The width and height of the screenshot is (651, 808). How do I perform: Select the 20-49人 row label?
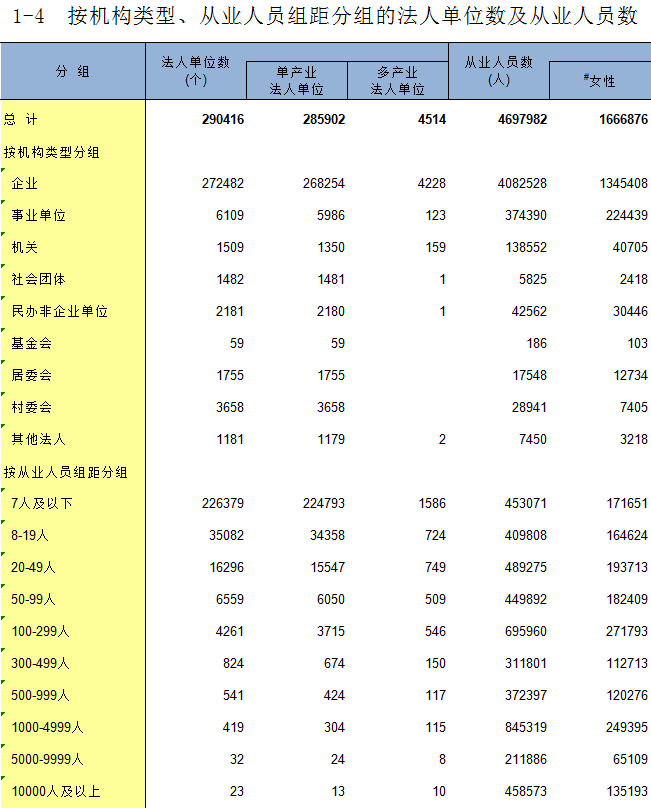click(x=34, y=567)
